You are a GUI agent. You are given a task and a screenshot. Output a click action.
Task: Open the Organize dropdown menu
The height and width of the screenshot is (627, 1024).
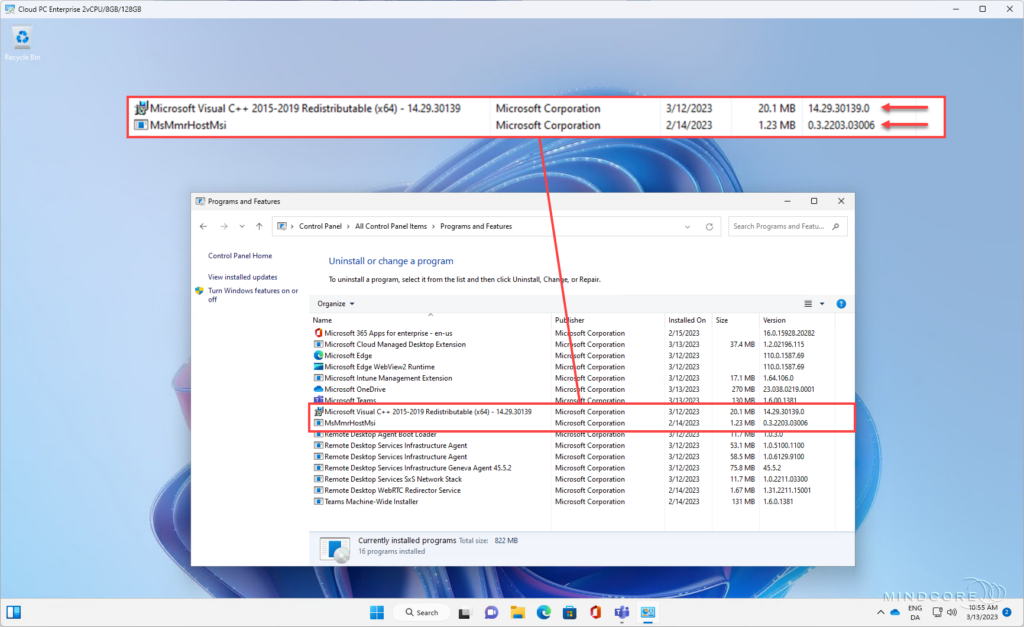click(336, 303)
